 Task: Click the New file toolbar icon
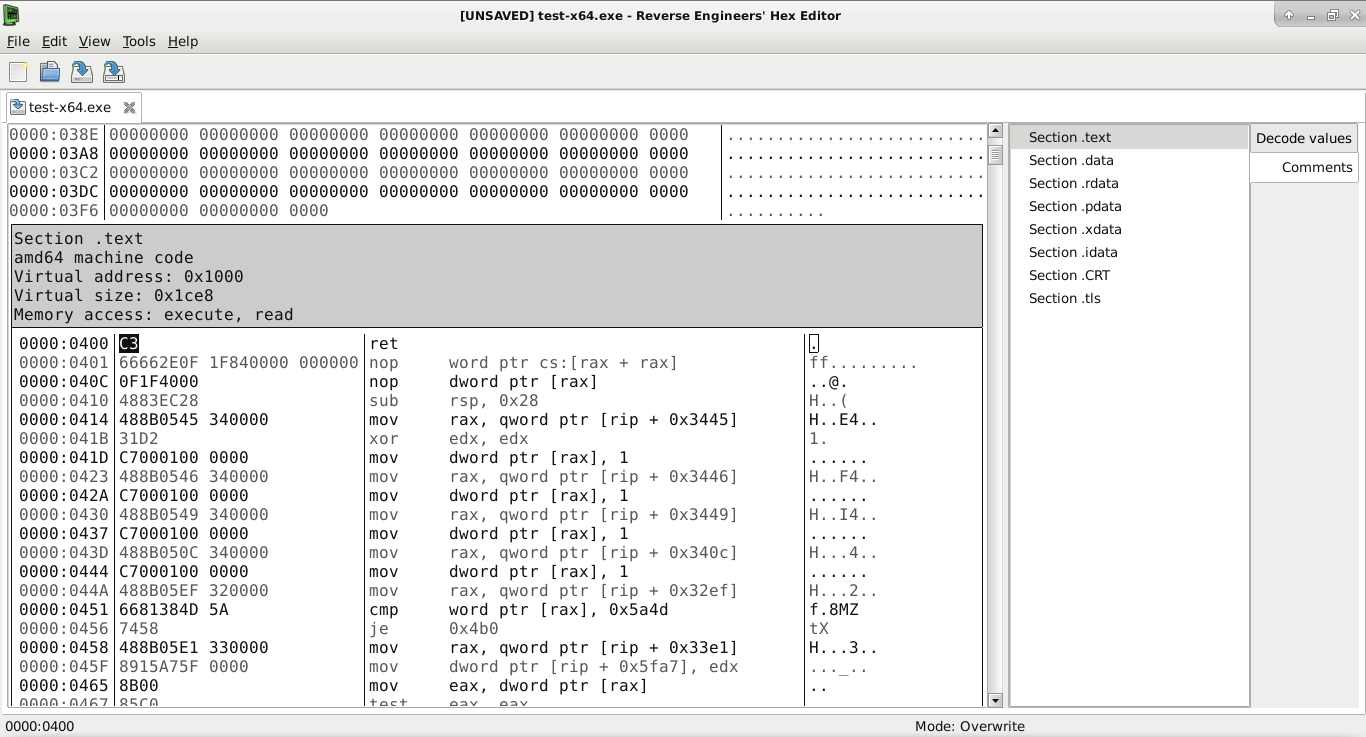coord(18,72)
